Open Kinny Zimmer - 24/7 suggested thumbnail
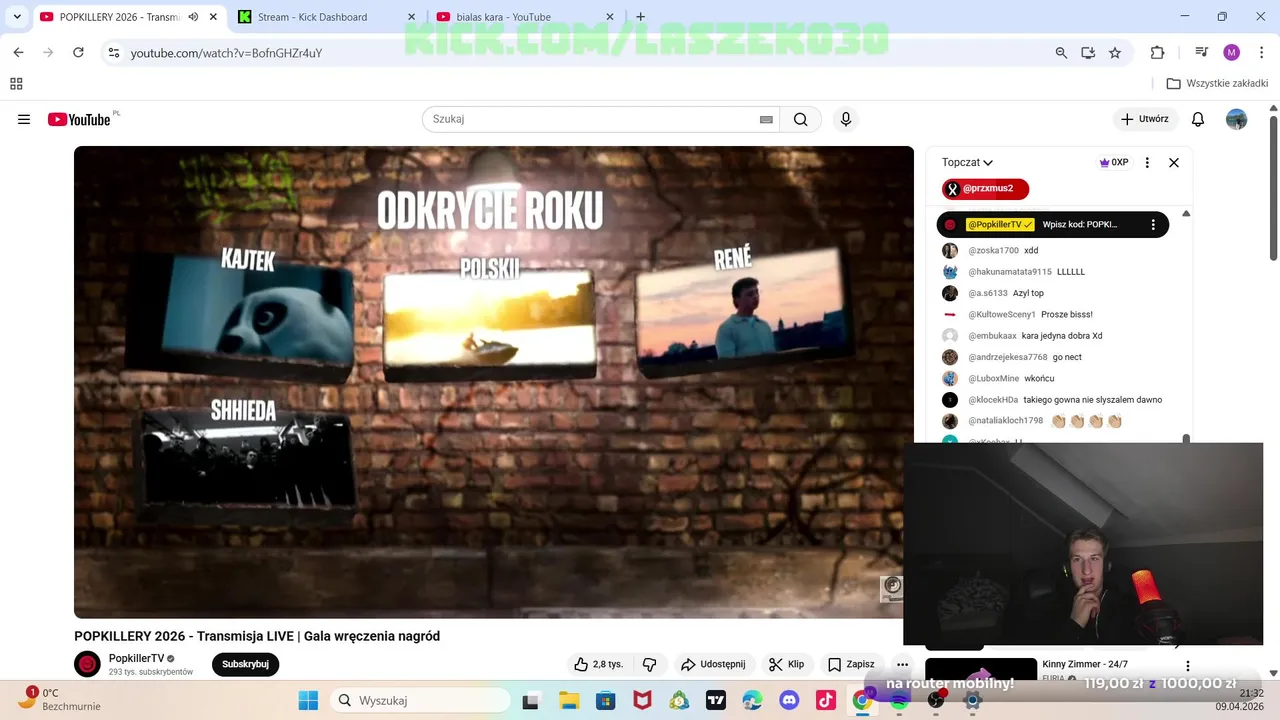The height and width of the screenshot is (720, 1280). coord(981,669)
